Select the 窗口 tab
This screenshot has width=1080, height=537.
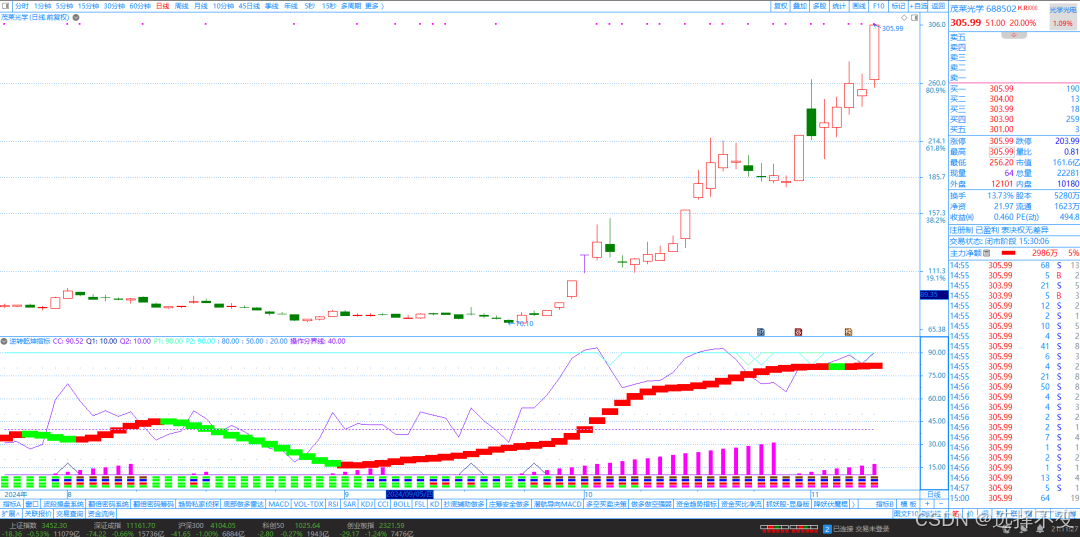pos(31,504)
